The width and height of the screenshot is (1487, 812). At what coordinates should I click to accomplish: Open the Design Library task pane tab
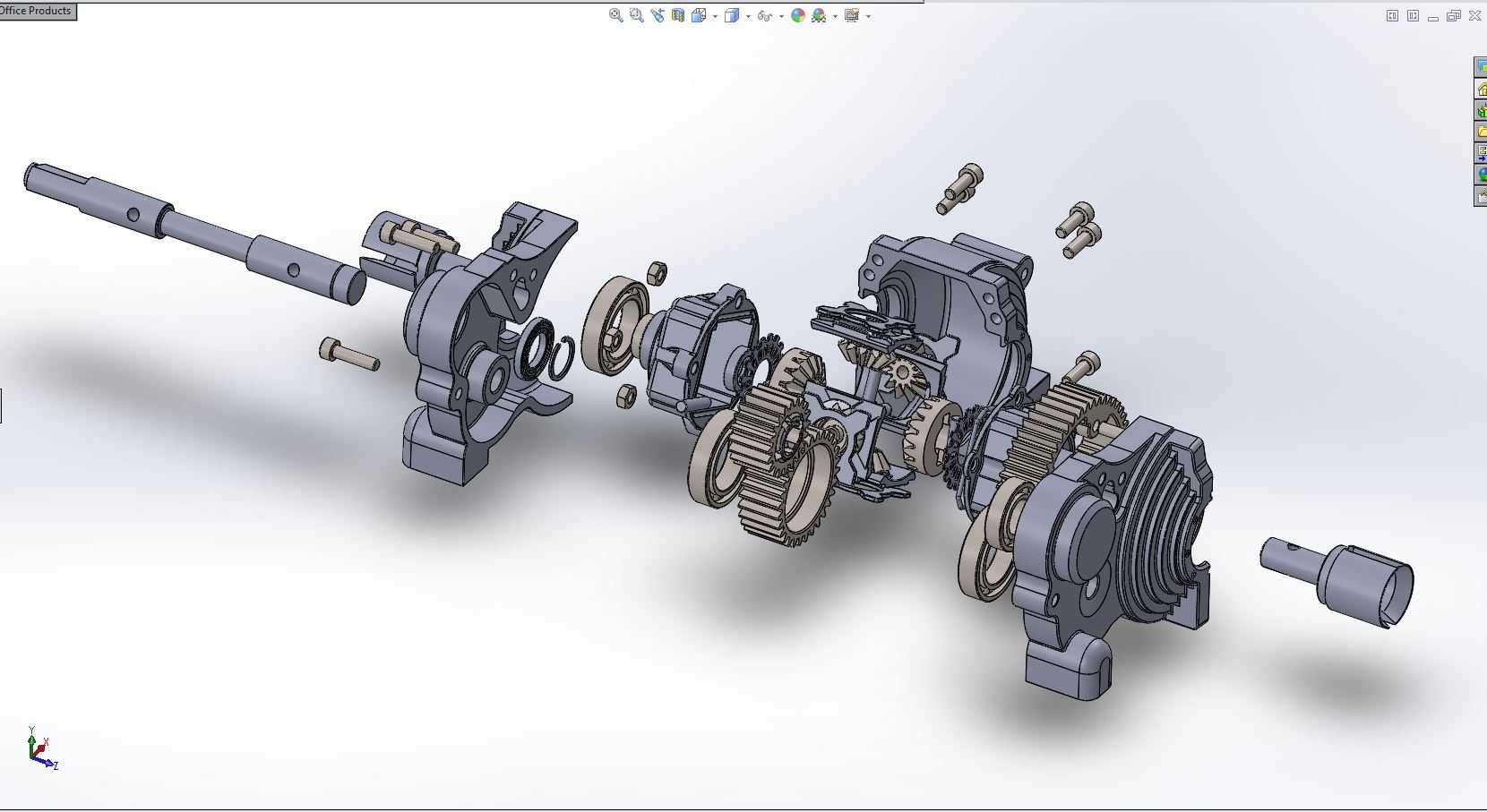click(1481, 110)
